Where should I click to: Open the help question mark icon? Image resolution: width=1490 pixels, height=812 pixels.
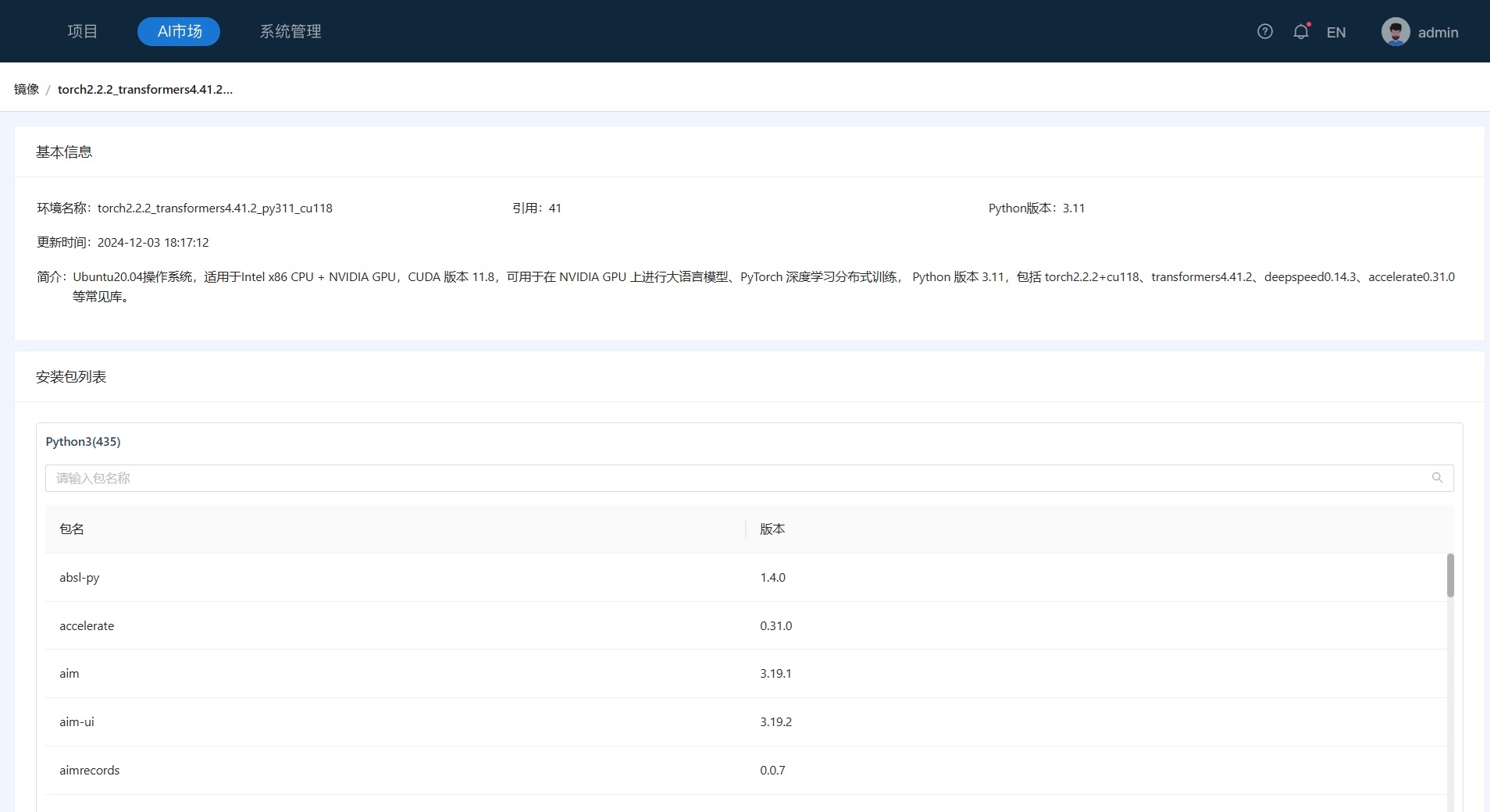(x=1264, y=31)
